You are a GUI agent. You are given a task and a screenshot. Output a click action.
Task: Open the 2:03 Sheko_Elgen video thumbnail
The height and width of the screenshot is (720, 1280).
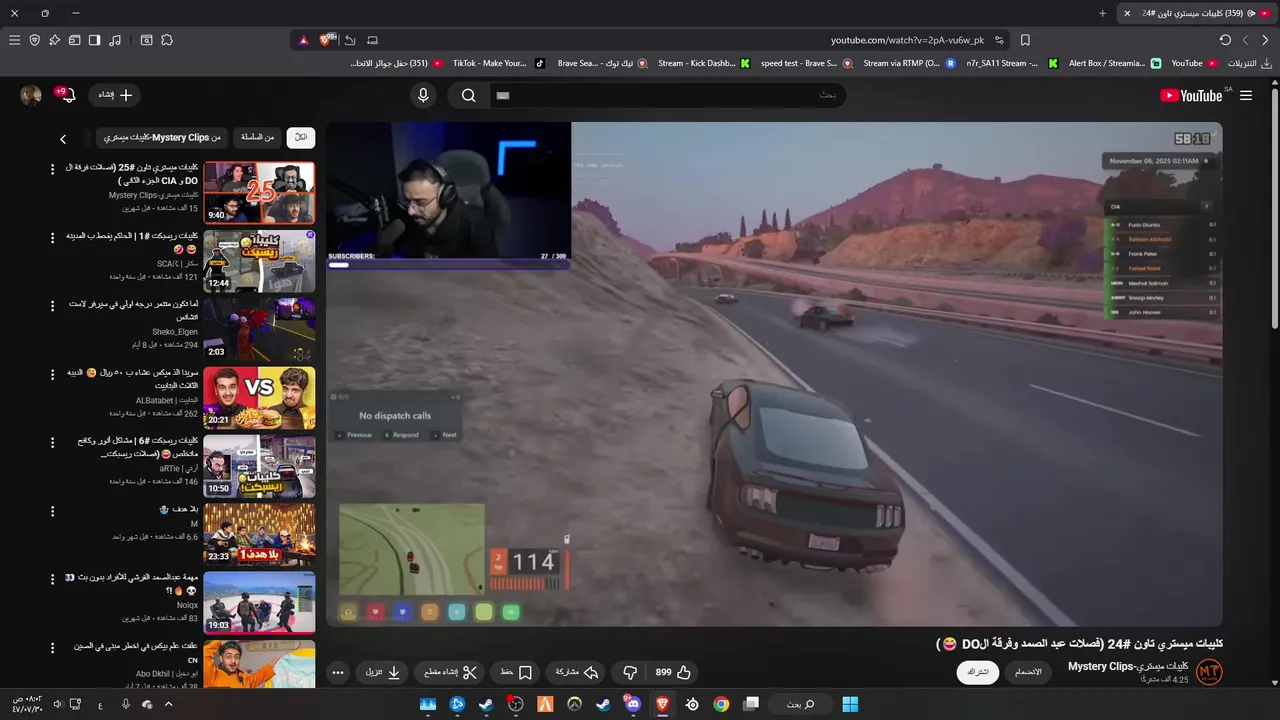pyautogui.click(x=259, y=329)
